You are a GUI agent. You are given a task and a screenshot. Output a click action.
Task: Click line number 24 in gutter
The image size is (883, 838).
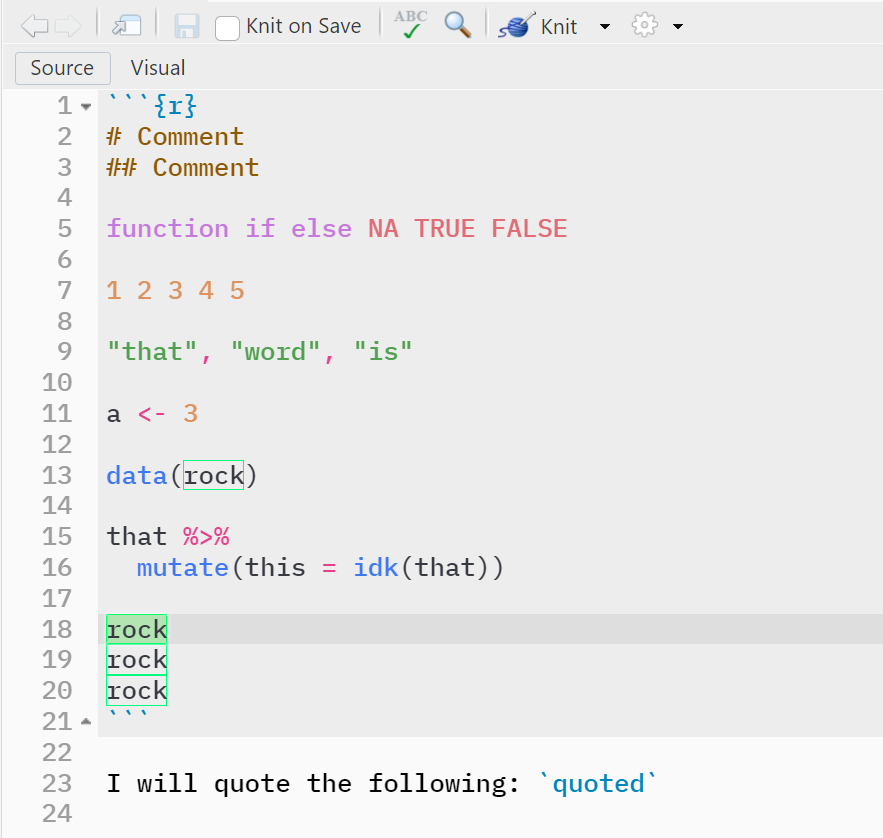(57, 814)
